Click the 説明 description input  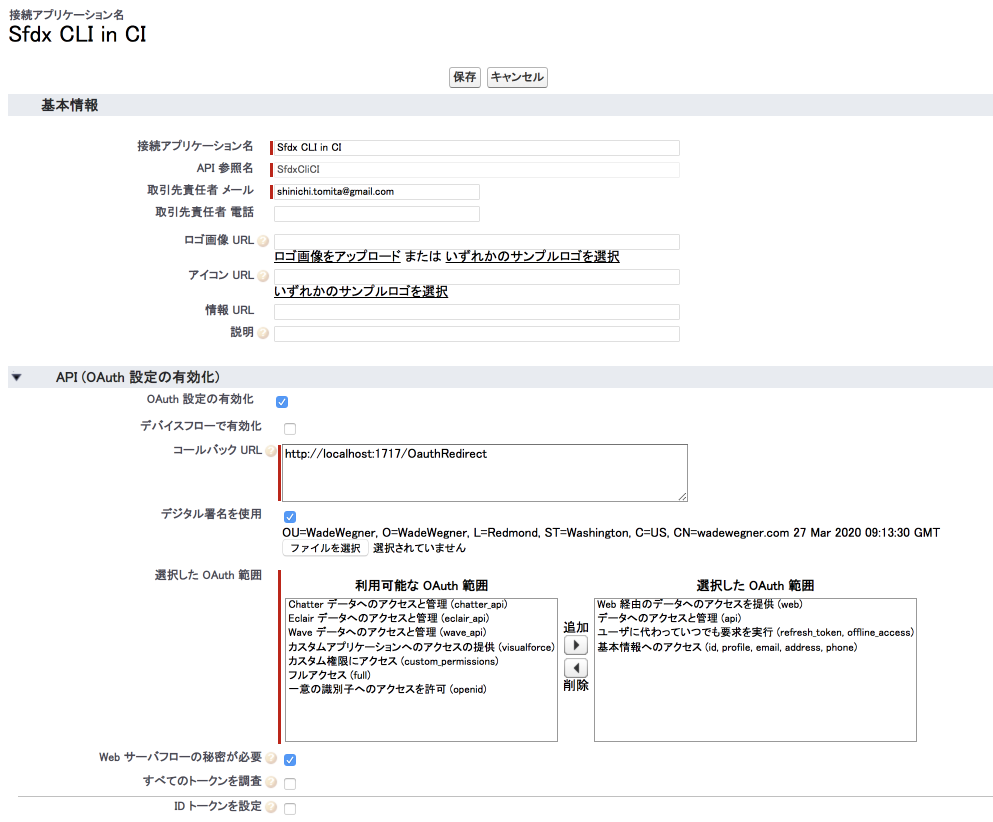(x=476, y=334)
